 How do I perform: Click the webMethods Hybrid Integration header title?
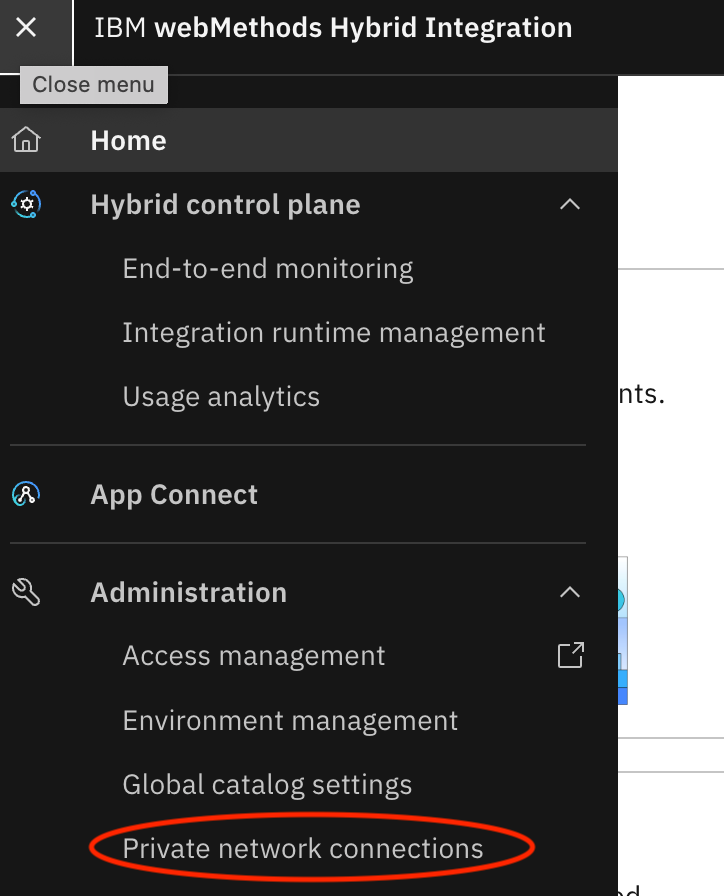[333, 27]
